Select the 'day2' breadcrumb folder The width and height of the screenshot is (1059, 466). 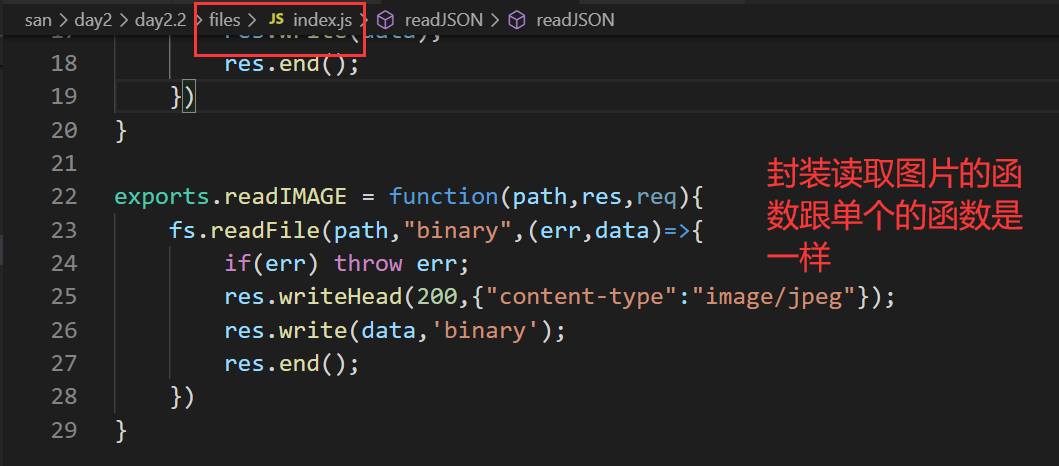[x=93, y=20]
